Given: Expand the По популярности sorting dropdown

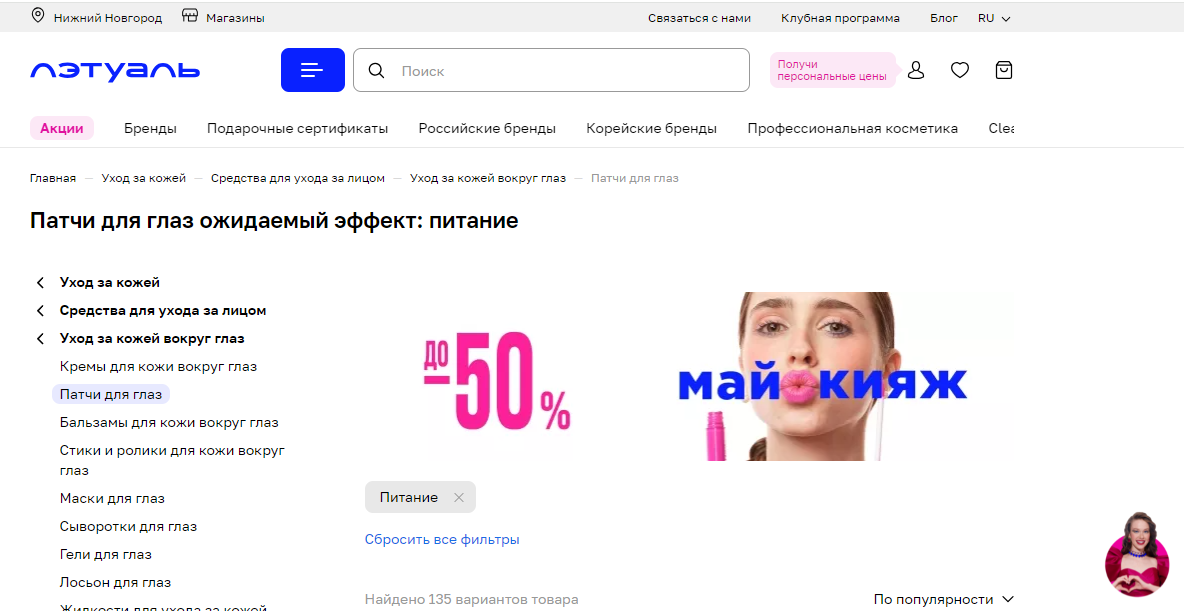Looking at the screenshot, I should pos(944,599).
